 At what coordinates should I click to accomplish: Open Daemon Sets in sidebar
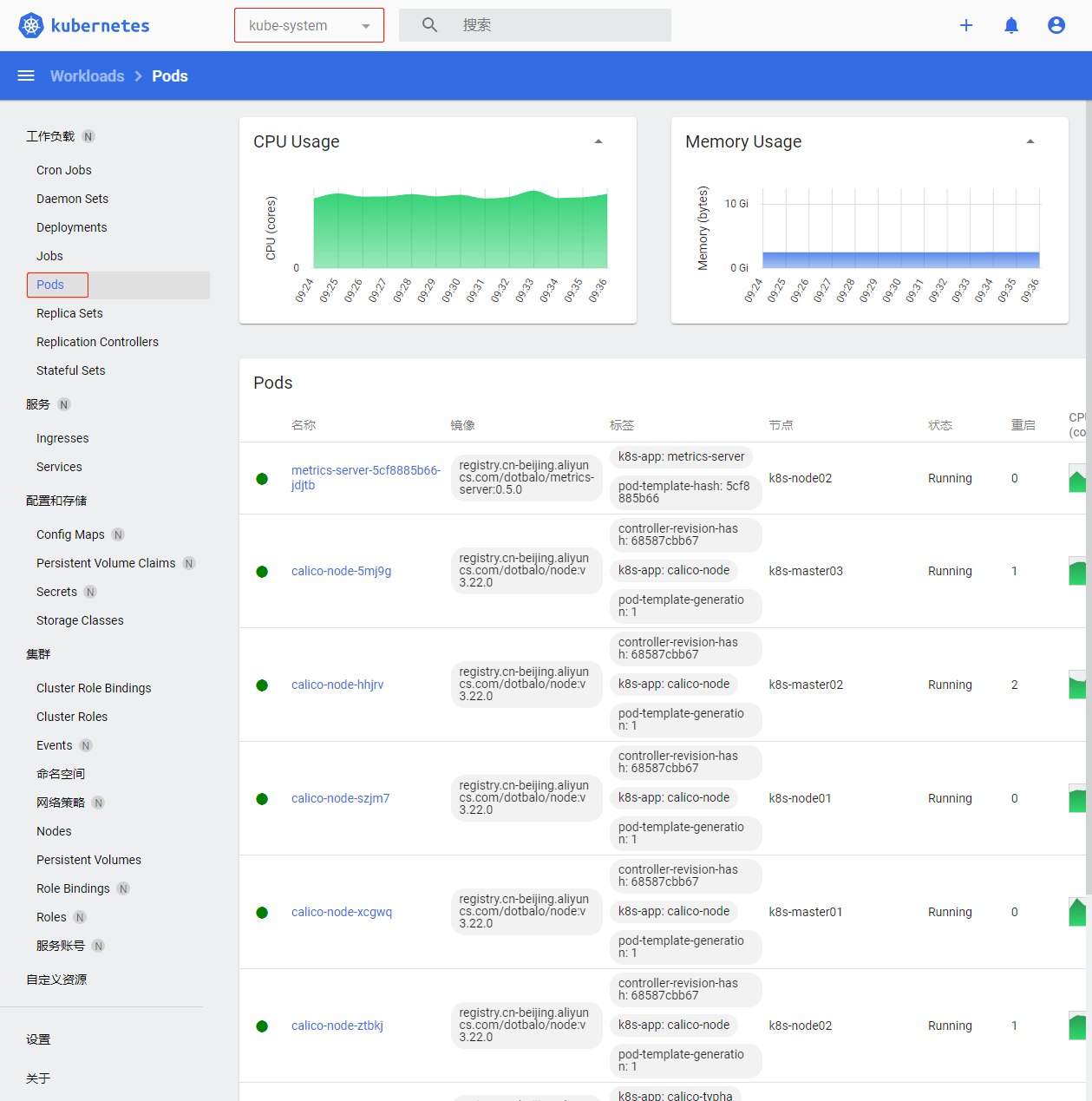point(72,199)
